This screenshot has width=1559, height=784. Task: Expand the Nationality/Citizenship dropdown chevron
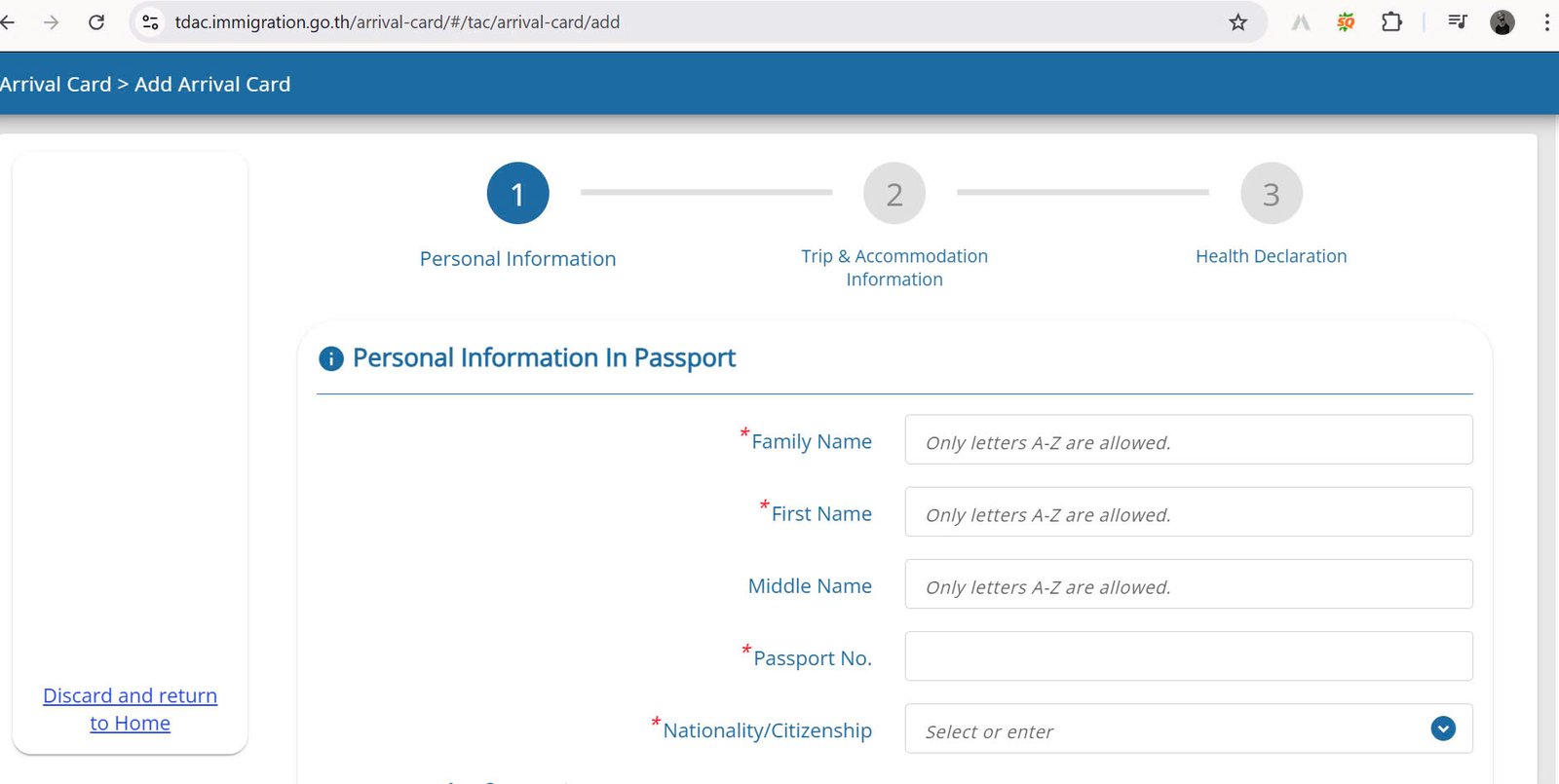(x=1442, y=728)
